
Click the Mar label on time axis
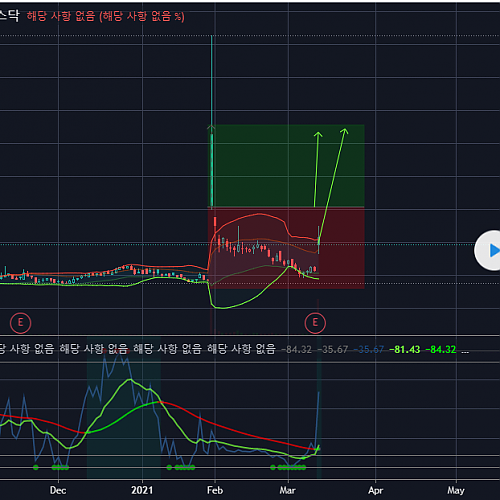(x=287, y=490)
